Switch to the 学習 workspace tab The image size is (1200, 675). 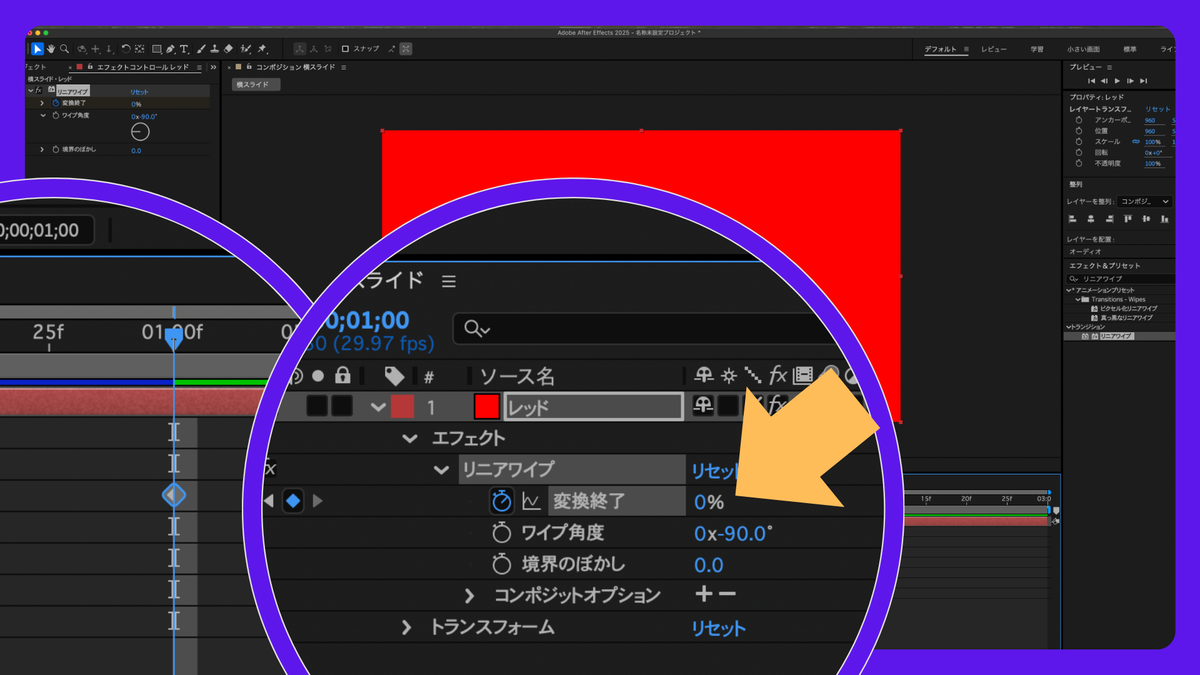point(1037,49)
